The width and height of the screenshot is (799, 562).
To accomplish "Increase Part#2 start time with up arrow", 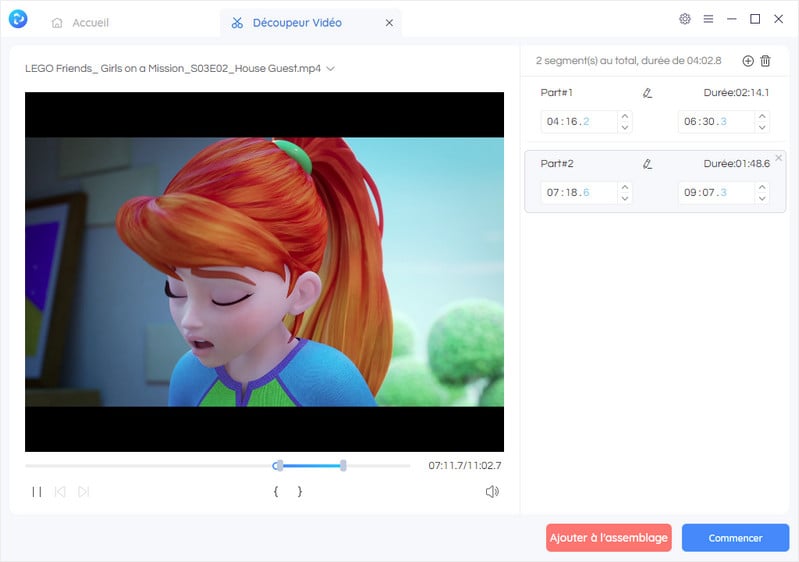I will [x=625, y=187].
